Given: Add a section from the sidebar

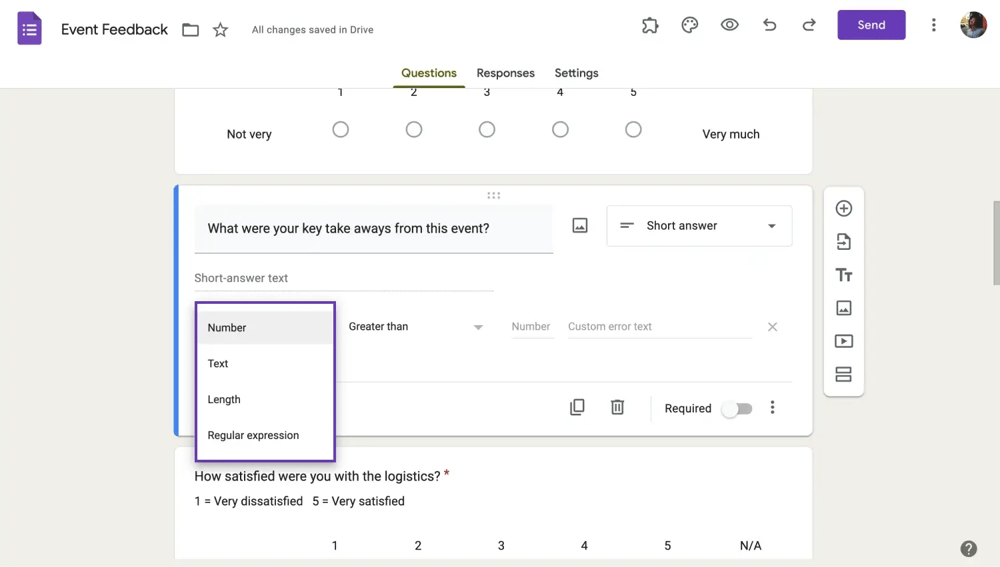Looking at the screenshot, I should pos(843,374).
